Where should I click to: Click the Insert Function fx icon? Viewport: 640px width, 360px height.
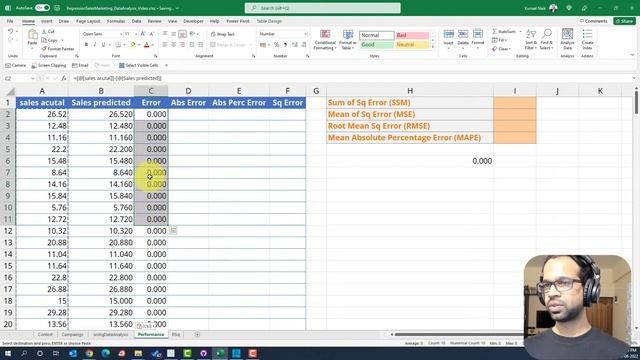click(64, 78)
